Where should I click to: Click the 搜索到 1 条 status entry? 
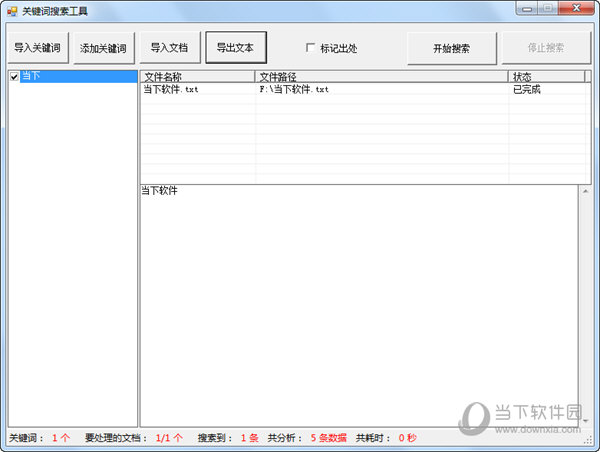coord(228,437)
